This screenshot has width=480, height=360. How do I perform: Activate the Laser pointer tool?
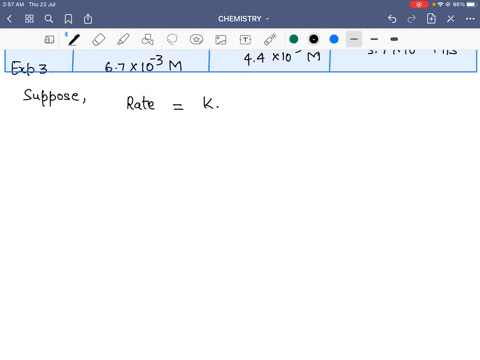click(x=270, y=39)
